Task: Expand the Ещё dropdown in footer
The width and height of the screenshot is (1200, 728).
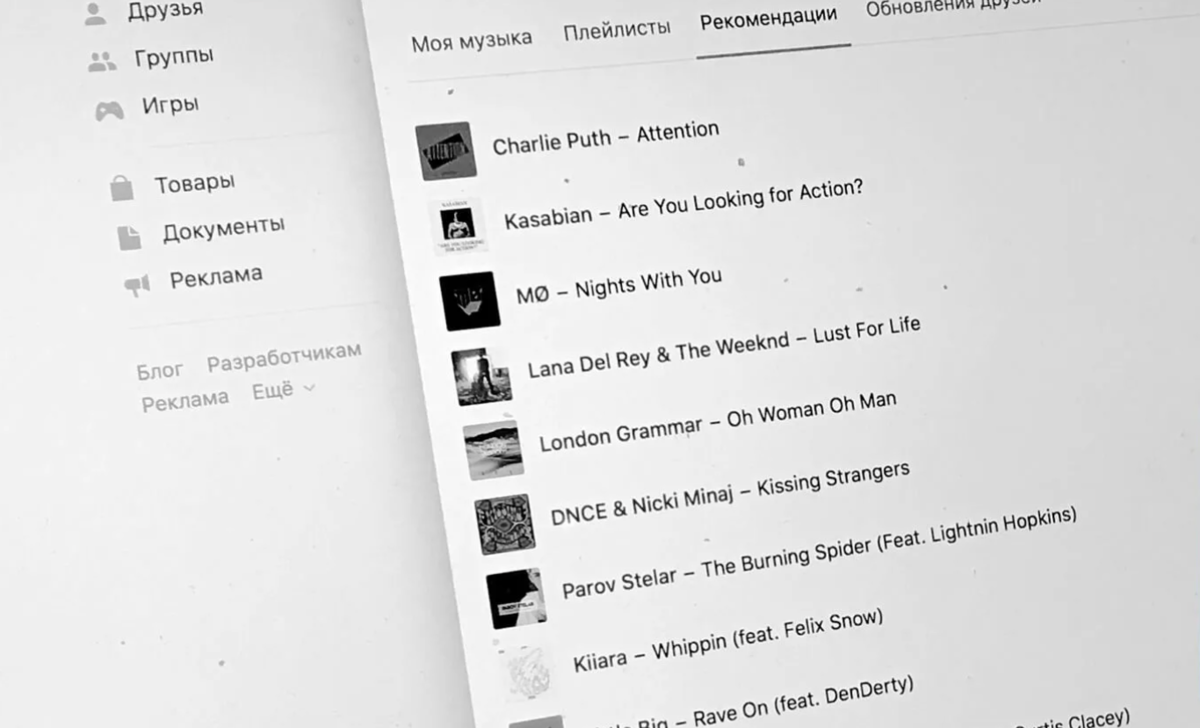Action: click(x=283, y=391)
